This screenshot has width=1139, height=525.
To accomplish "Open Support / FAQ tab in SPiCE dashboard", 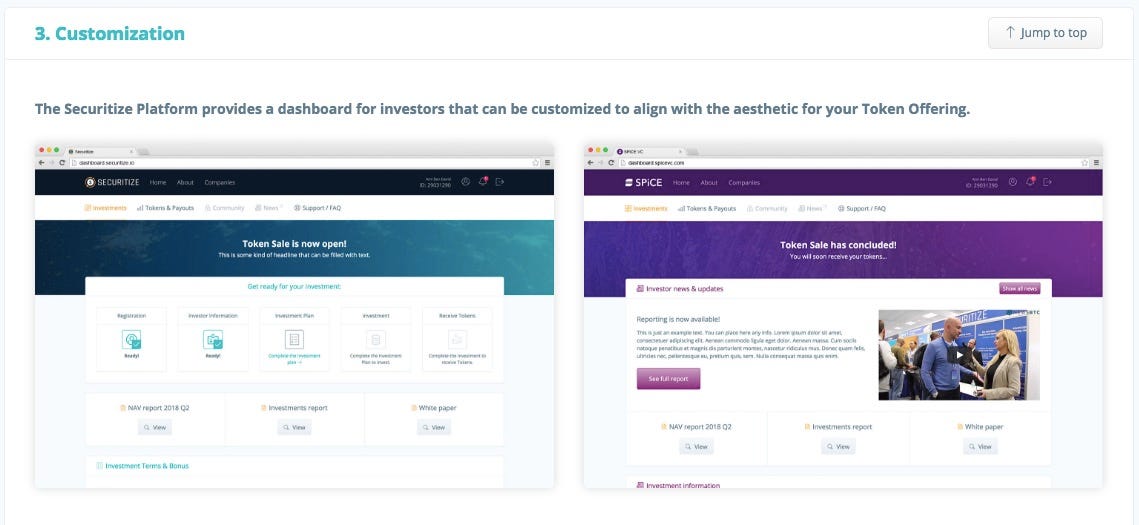I will 862,208.
